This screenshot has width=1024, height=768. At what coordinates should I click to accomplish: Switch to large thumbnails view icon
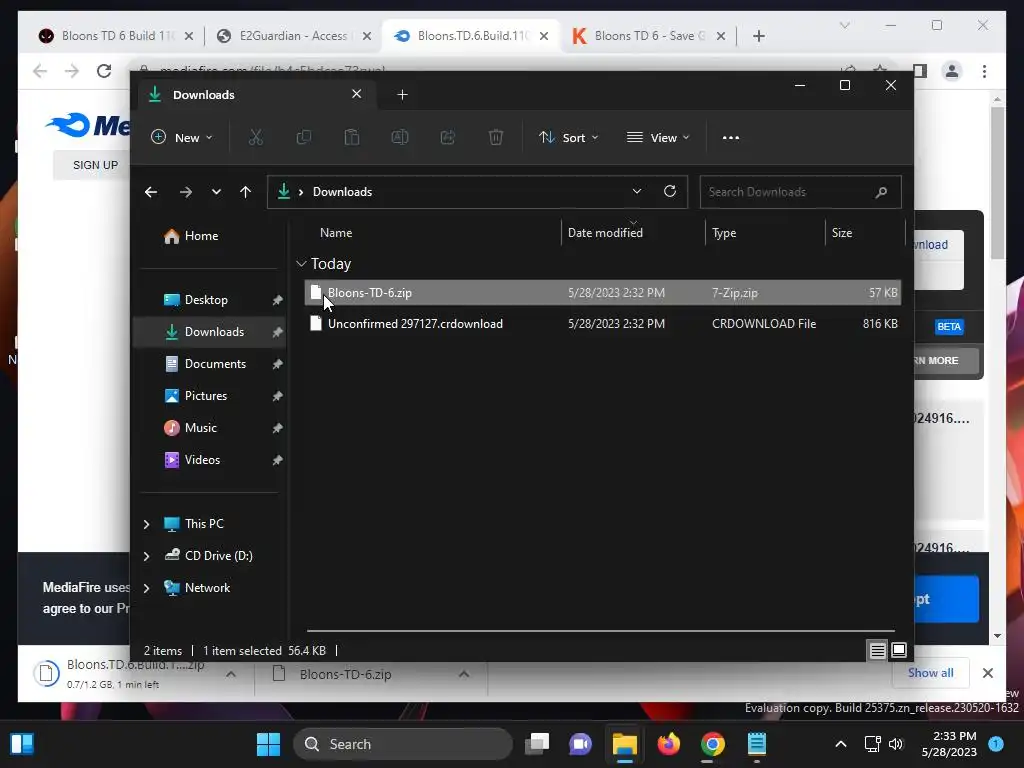click(899, 650)
